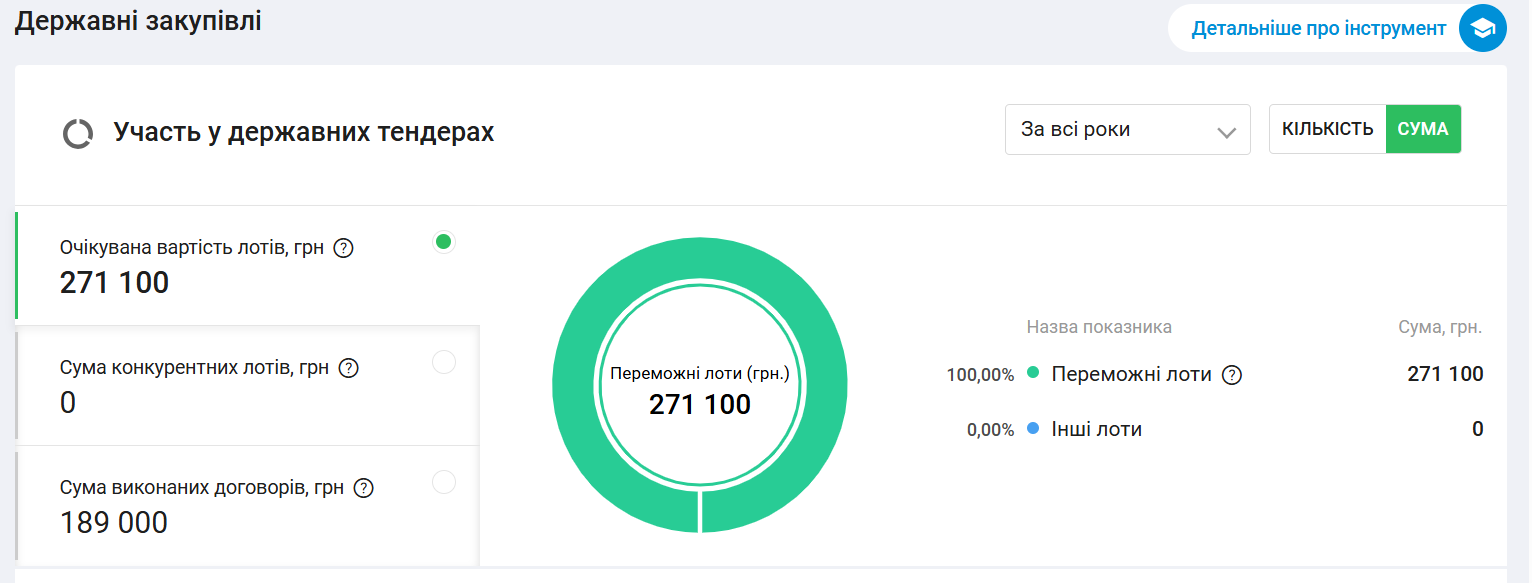Open help tooltip for 'Сума виконаних договорів'
Image resolution: width=1532 pixels, height=583 pixels.
pyautogui.click(x=364, y=488)
